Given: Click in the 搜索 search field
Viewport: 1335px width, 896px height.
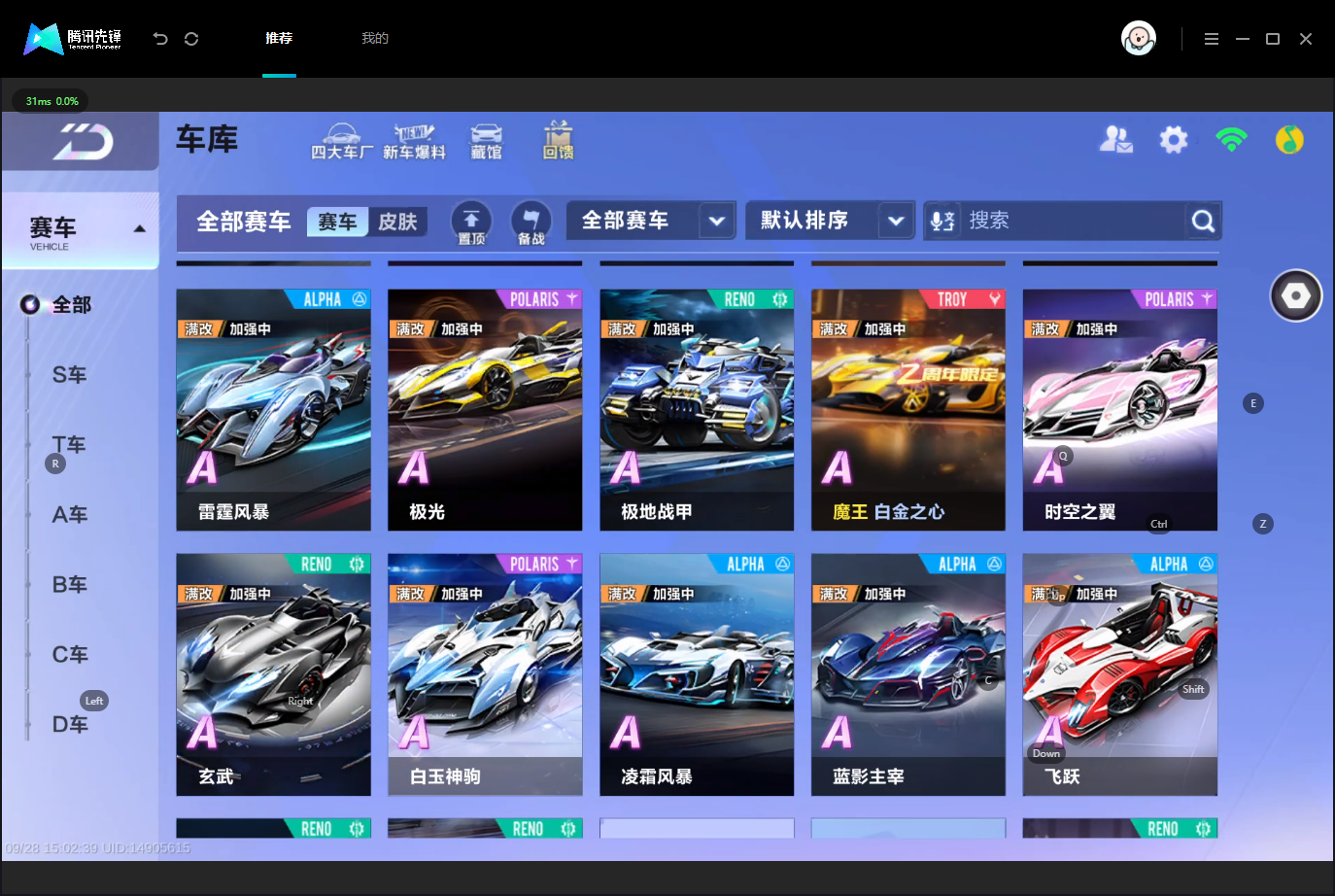Looking at the screenshot, I should tap(1075, 221).
